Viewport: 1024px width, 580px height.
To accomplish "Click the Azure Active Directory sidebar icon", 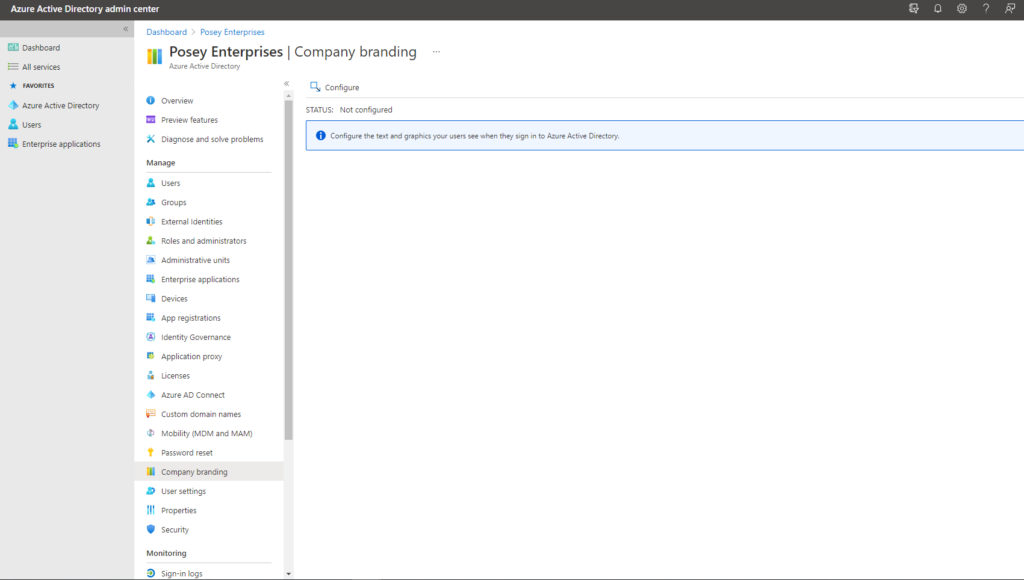I will [x=13, y=105].
